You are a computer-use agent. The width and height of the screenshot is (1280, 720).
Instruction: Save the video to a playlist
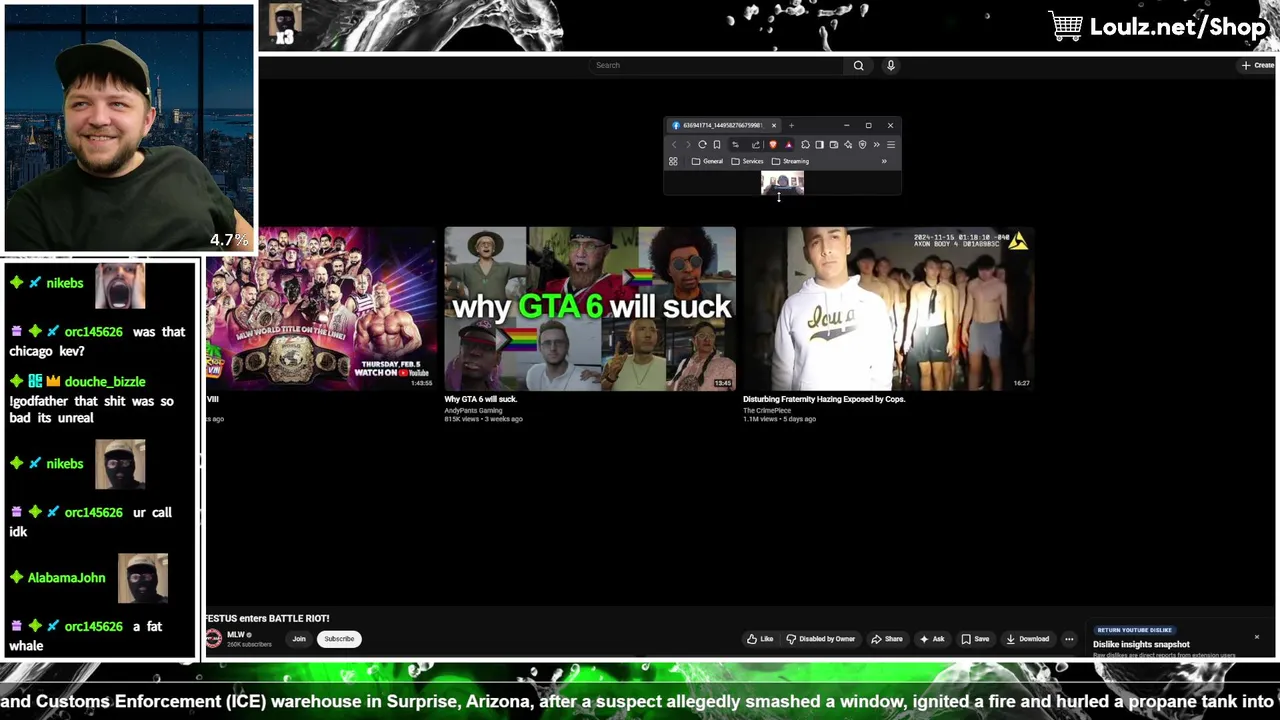(x=975, y=639)
